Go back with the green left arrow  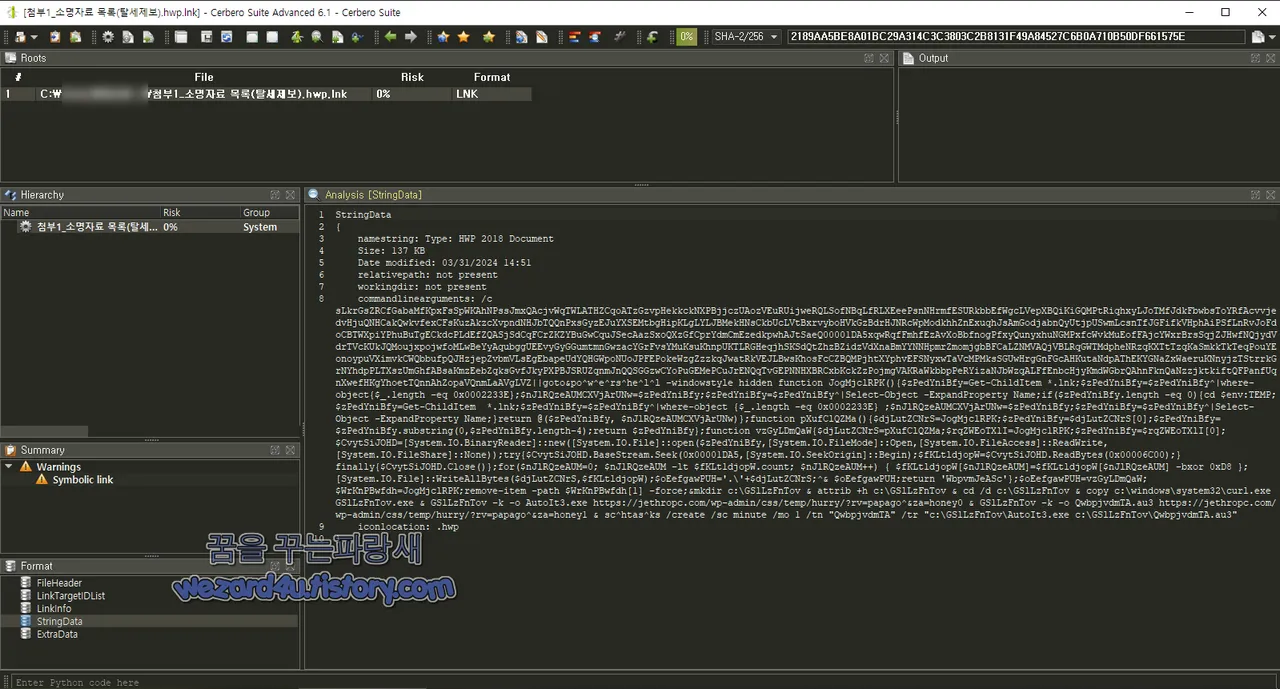click(x=390, y=37)
